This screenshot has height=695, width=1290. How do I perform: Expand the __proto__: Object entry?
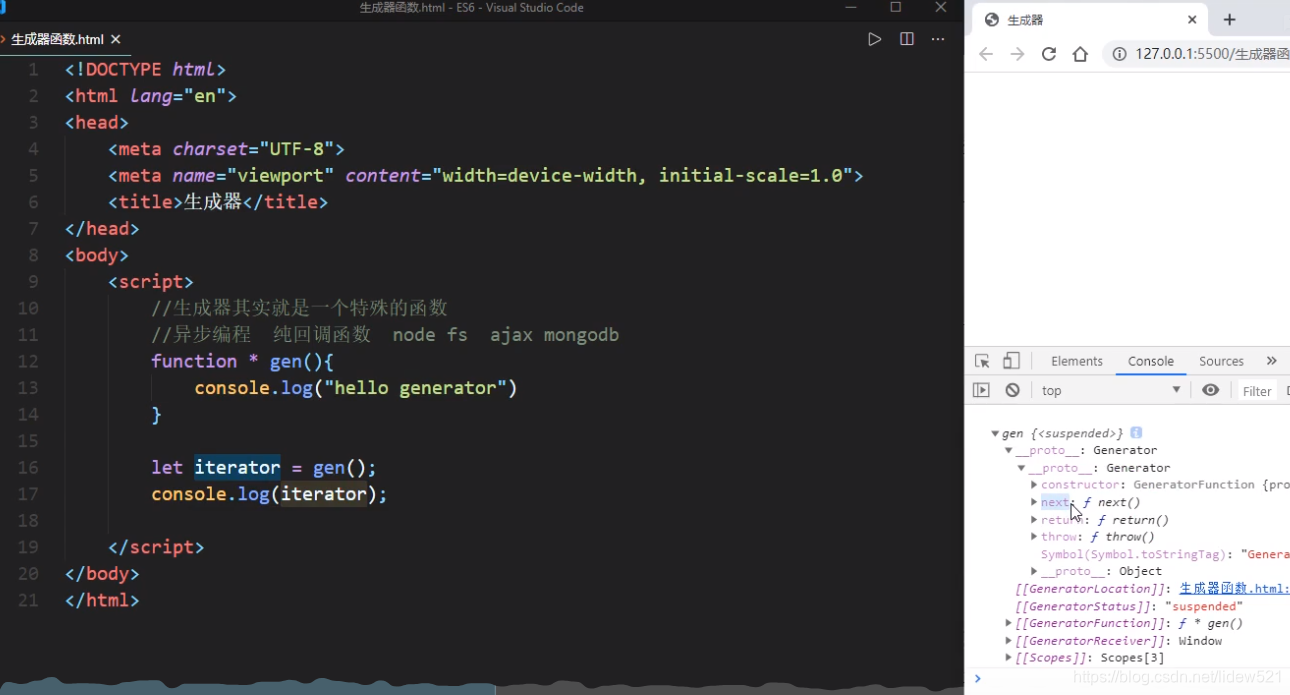pyautogui.click(x=1034, y=571)
